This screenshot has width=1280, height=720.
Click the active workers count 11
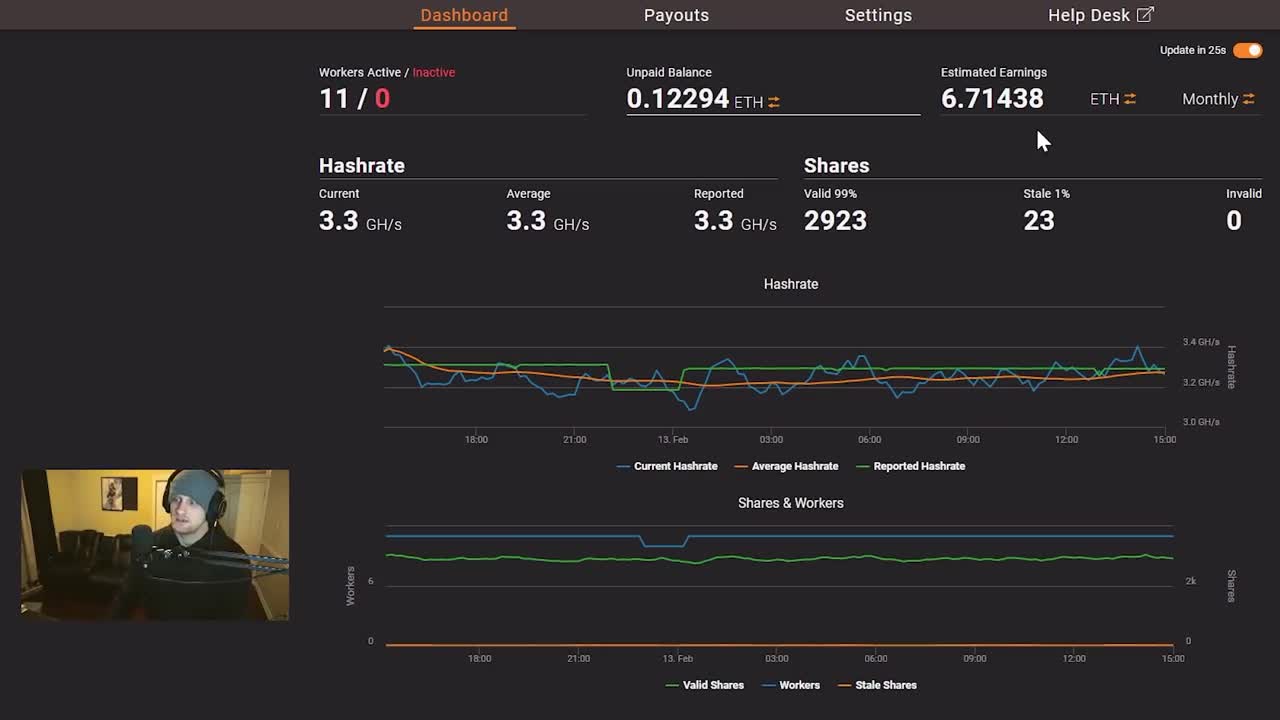point(334,98)
